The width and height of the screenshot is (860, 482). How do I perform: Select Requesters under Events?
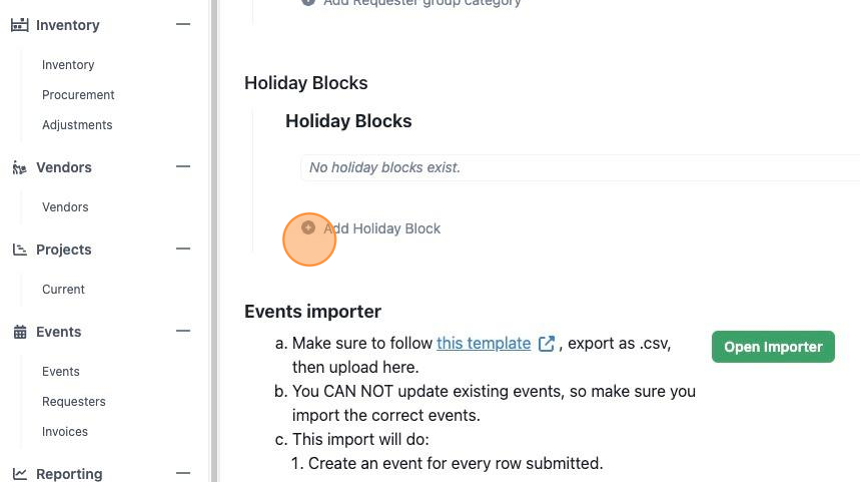tap(74, 402)
